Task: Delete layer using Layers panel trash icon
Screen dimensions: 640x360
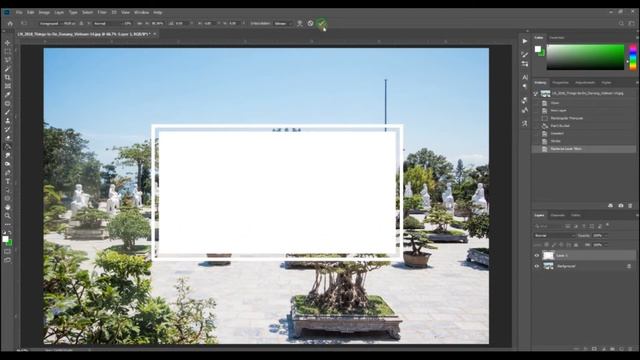Action: [x=631, y=349]
